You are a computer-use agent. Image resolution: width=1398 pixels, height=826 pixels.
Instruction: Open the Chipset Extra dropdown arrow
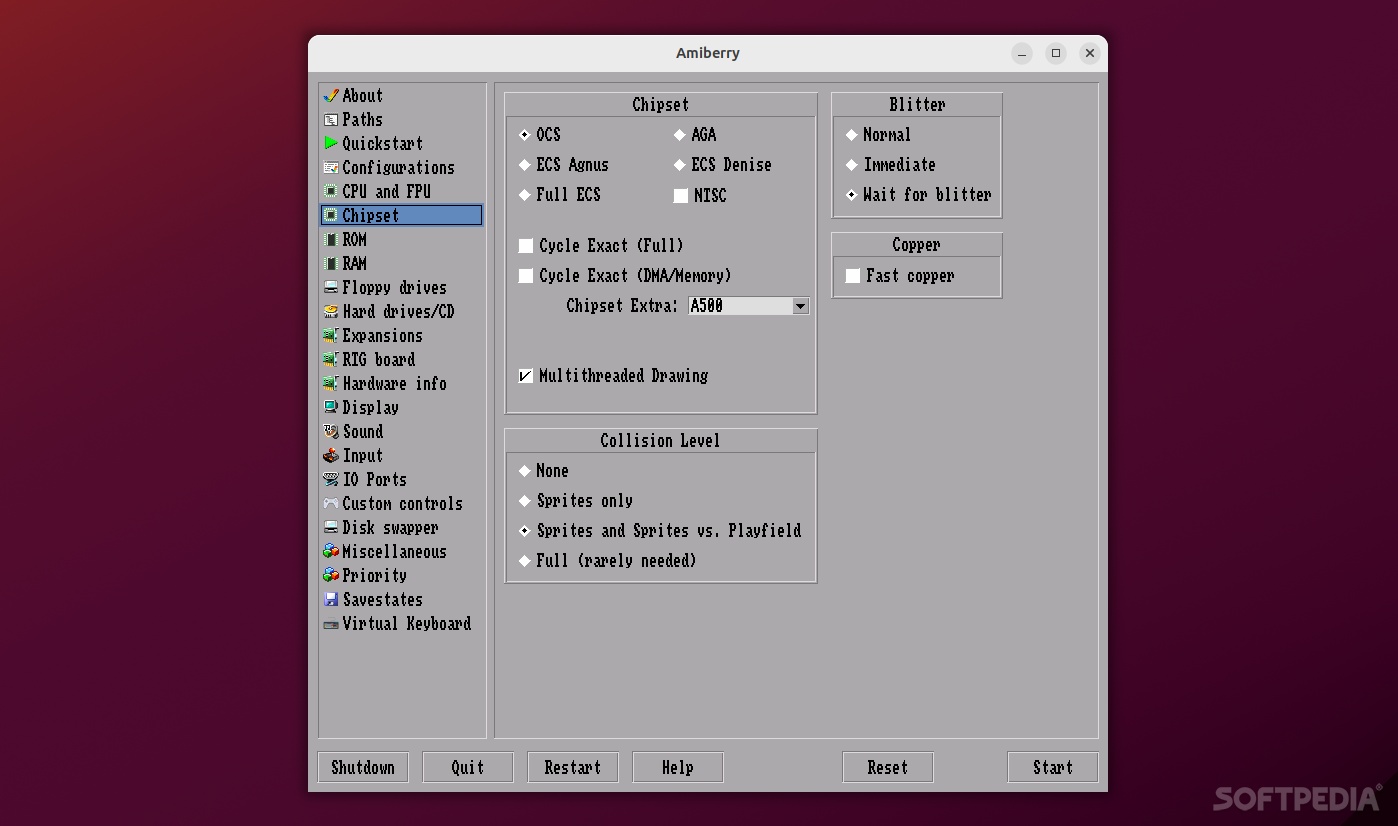(x=801, y=306)
